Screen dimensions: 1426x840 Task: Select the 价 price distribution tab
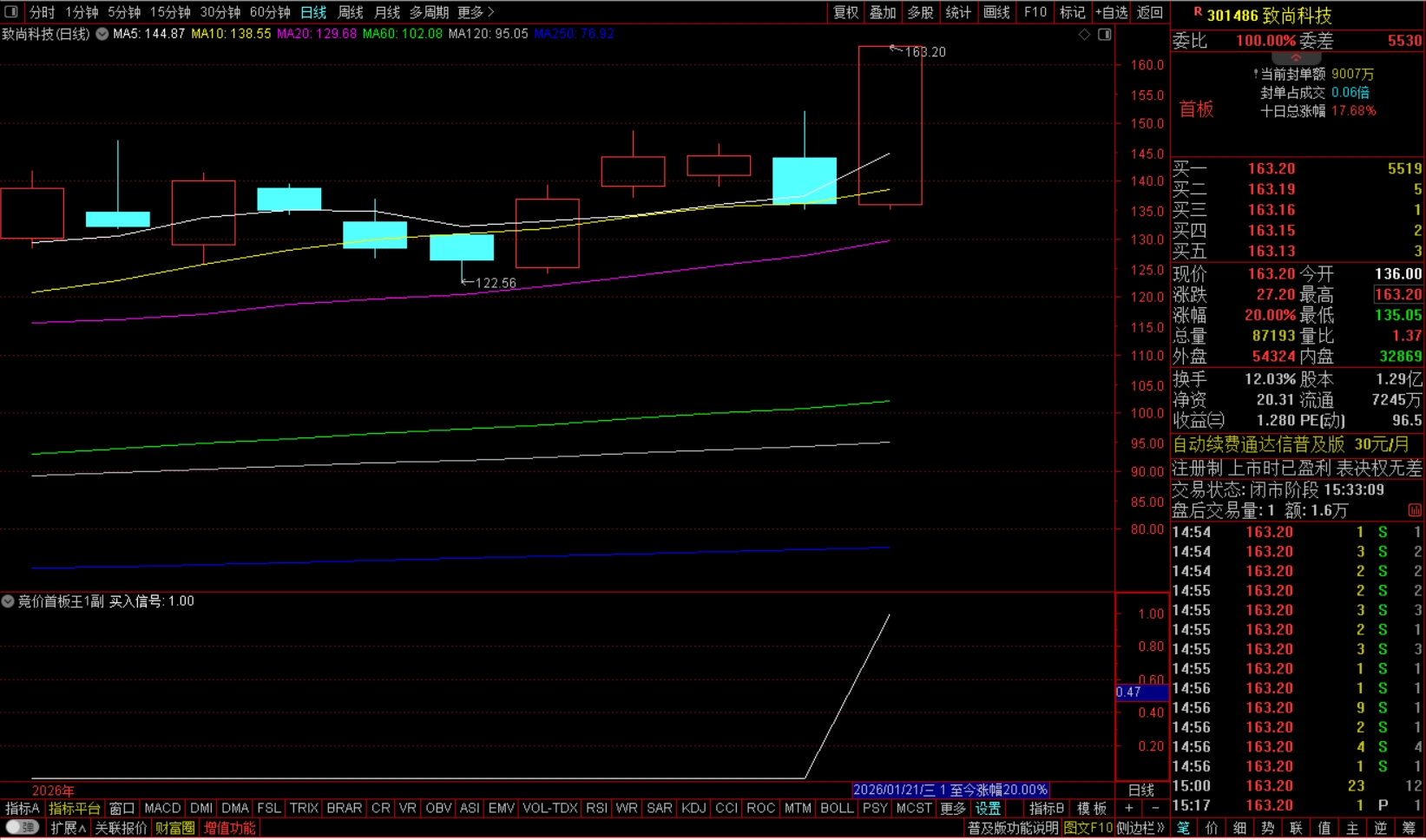point(1212,828)
